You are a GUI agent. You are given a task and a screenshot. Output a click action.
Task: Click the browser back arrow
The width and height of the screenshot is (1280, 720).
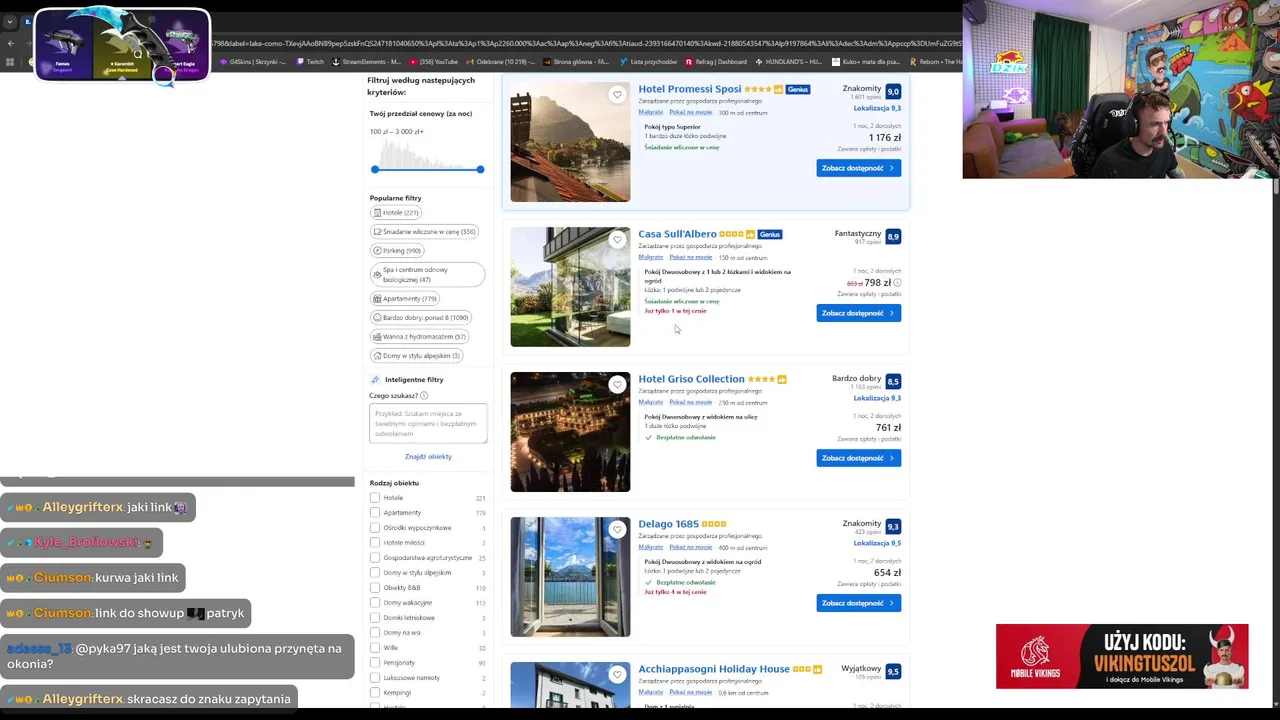pyautogui.click(x=11, y=43)
